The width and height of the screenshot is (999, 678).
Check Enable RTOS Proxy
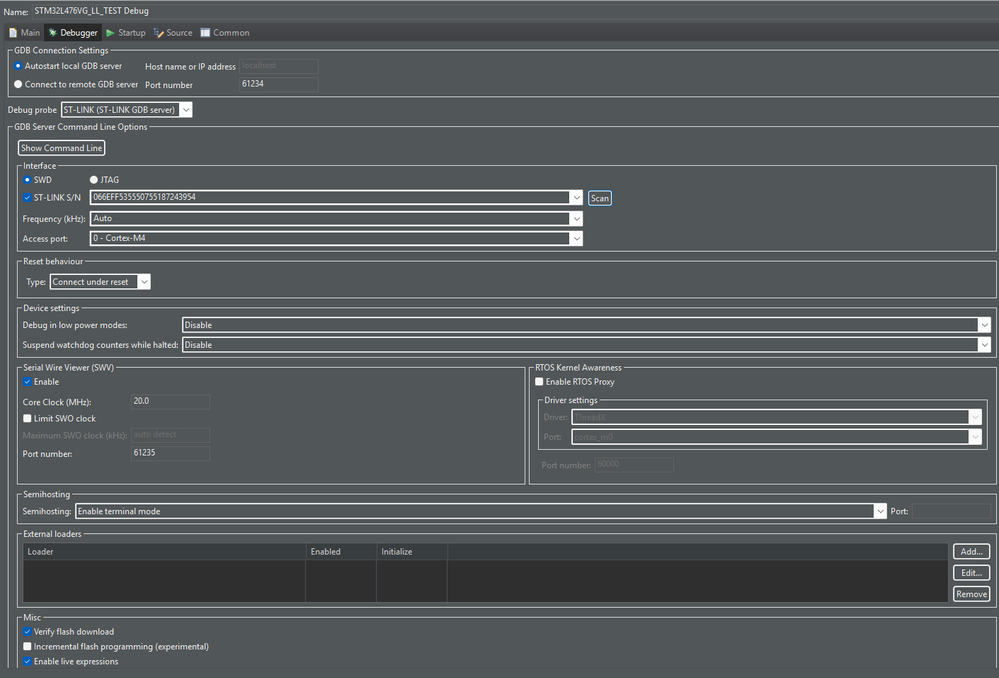539,382
